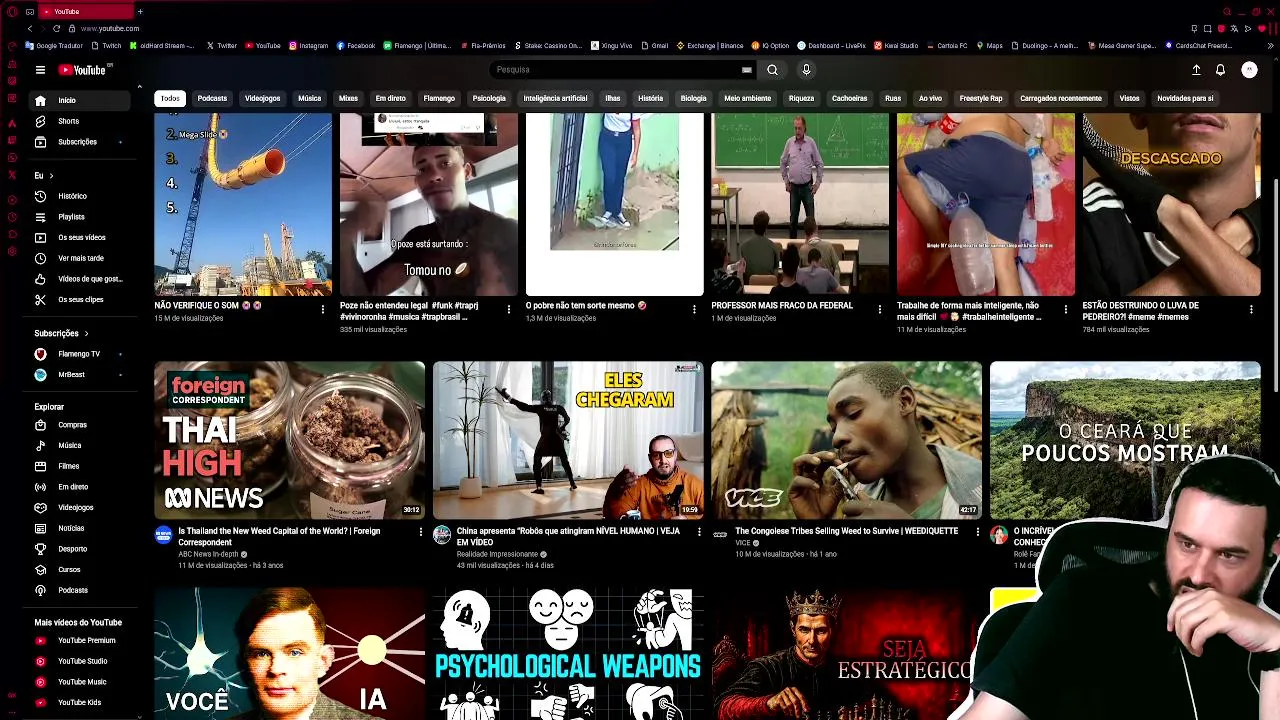1280x720 pixels.
Task: Open VICE channel from video title row
Action: (x=741, y=543)
